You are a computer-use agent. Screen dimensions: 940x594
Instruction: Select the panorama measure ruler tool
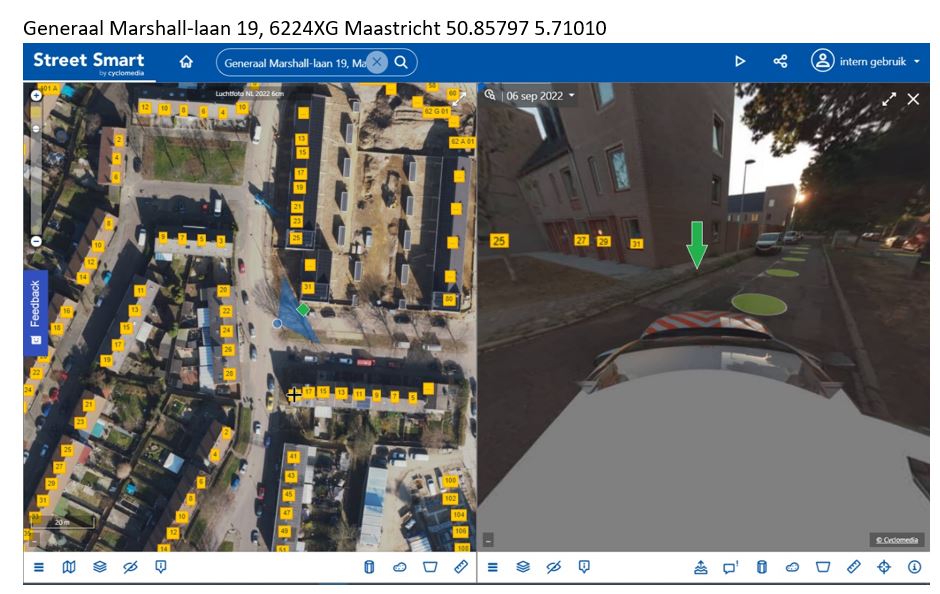coord(853,567)
